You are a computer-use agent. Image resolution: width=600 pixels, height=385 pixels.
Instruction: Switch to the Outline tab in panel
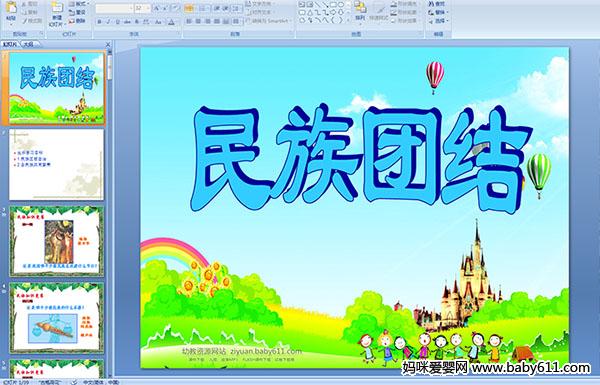tap(28, 44)
